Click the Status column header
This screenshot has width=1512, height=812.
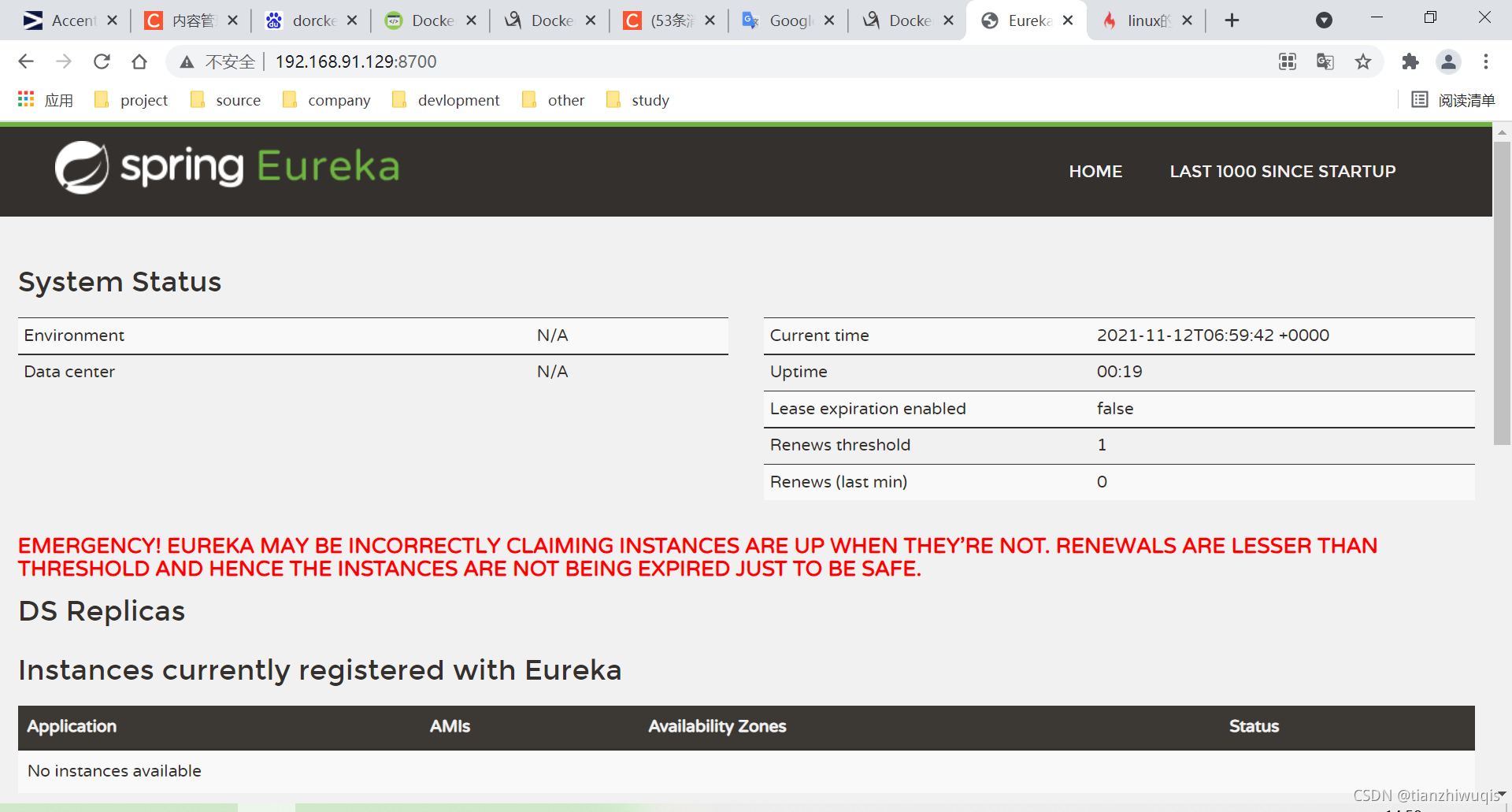(1254, 726)
